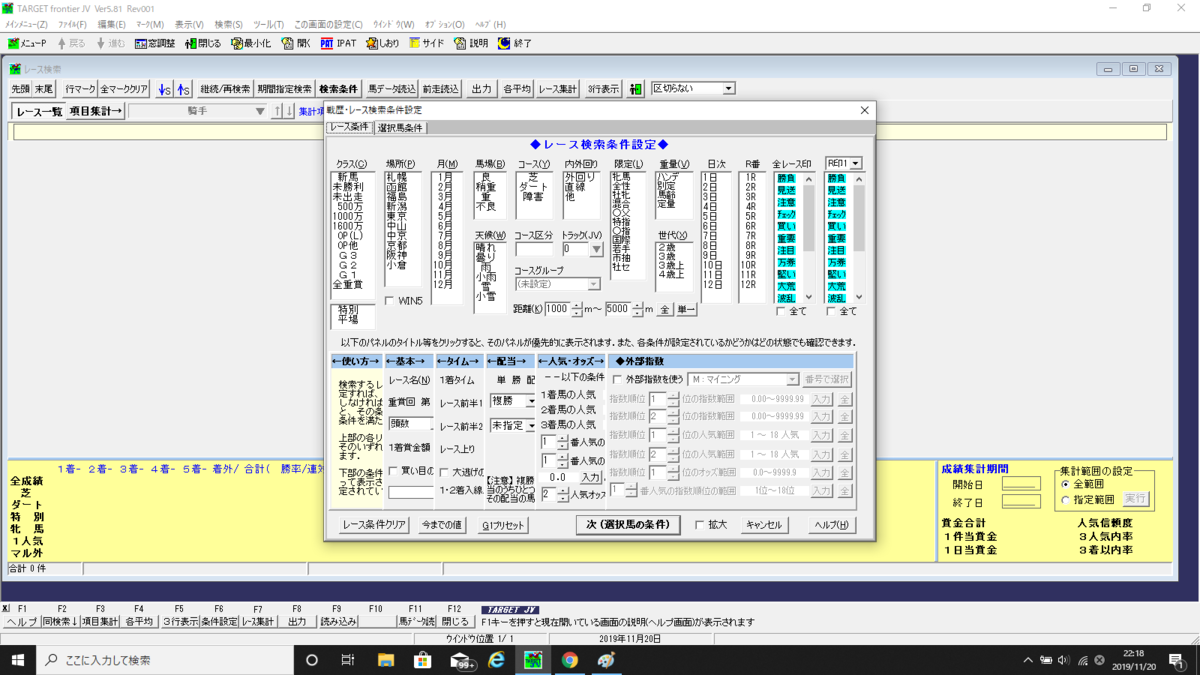Check 全て under RE印1 list
The image size is (1200, 675).
click(832, 312)
